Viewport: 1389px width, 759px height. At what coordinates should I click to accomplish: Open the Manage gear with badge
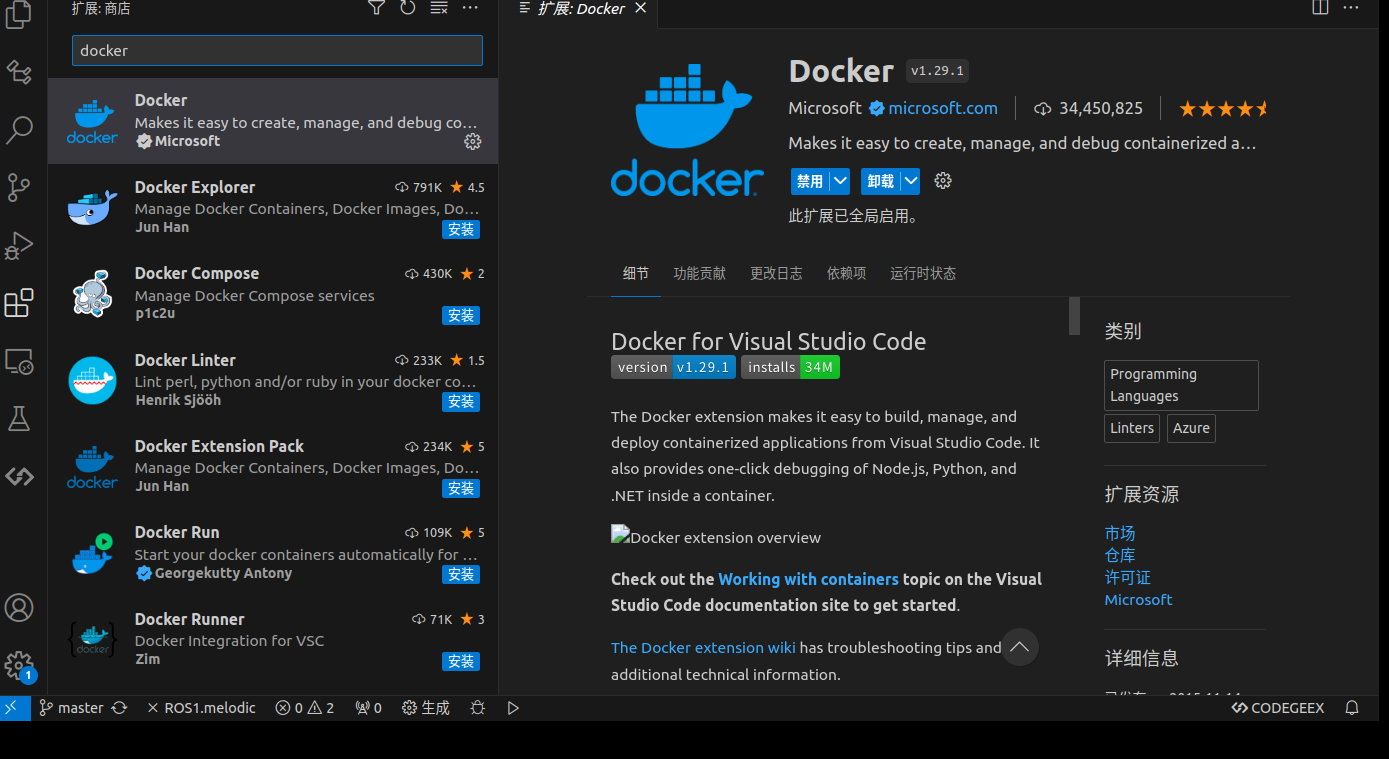(x=19, y=665)
